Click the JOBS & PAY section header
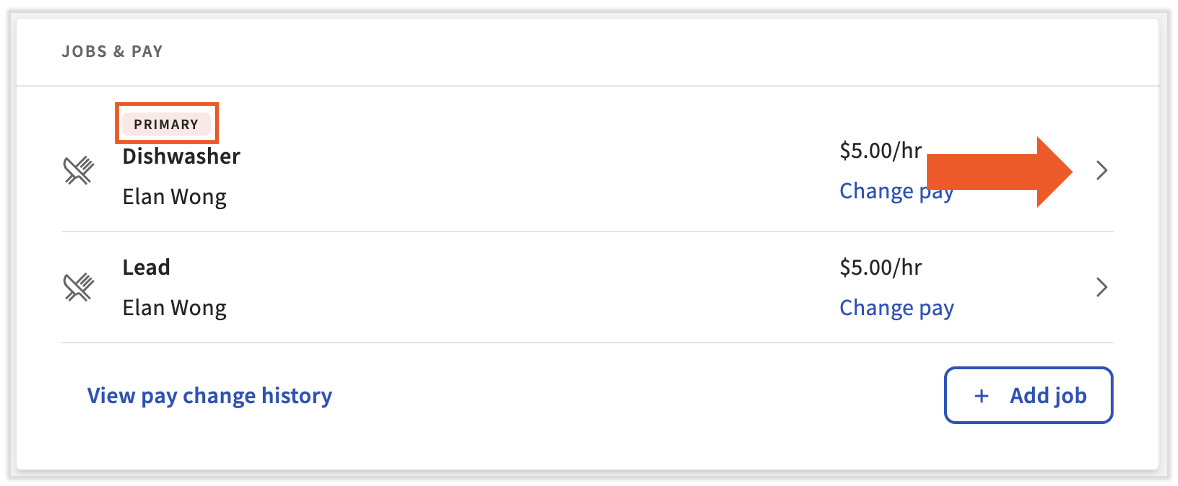The height and width of the screenshot is (486, 1178). click(x=112, y=51)
